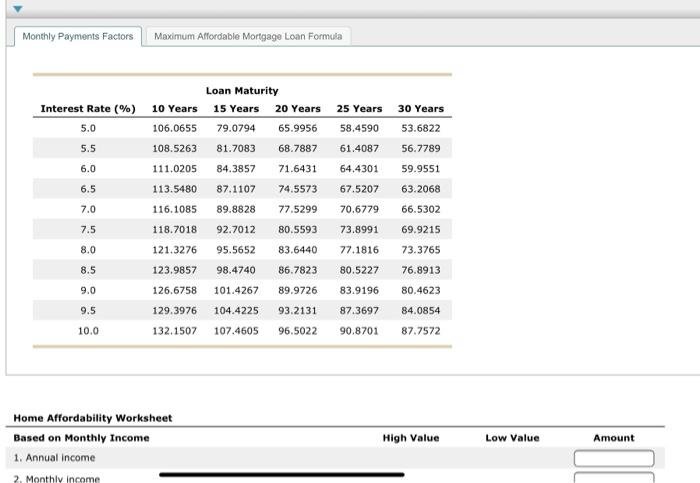Select the Loan Maturity table heading
Screen dimensions: 700x483
click(x=242, y=91)
